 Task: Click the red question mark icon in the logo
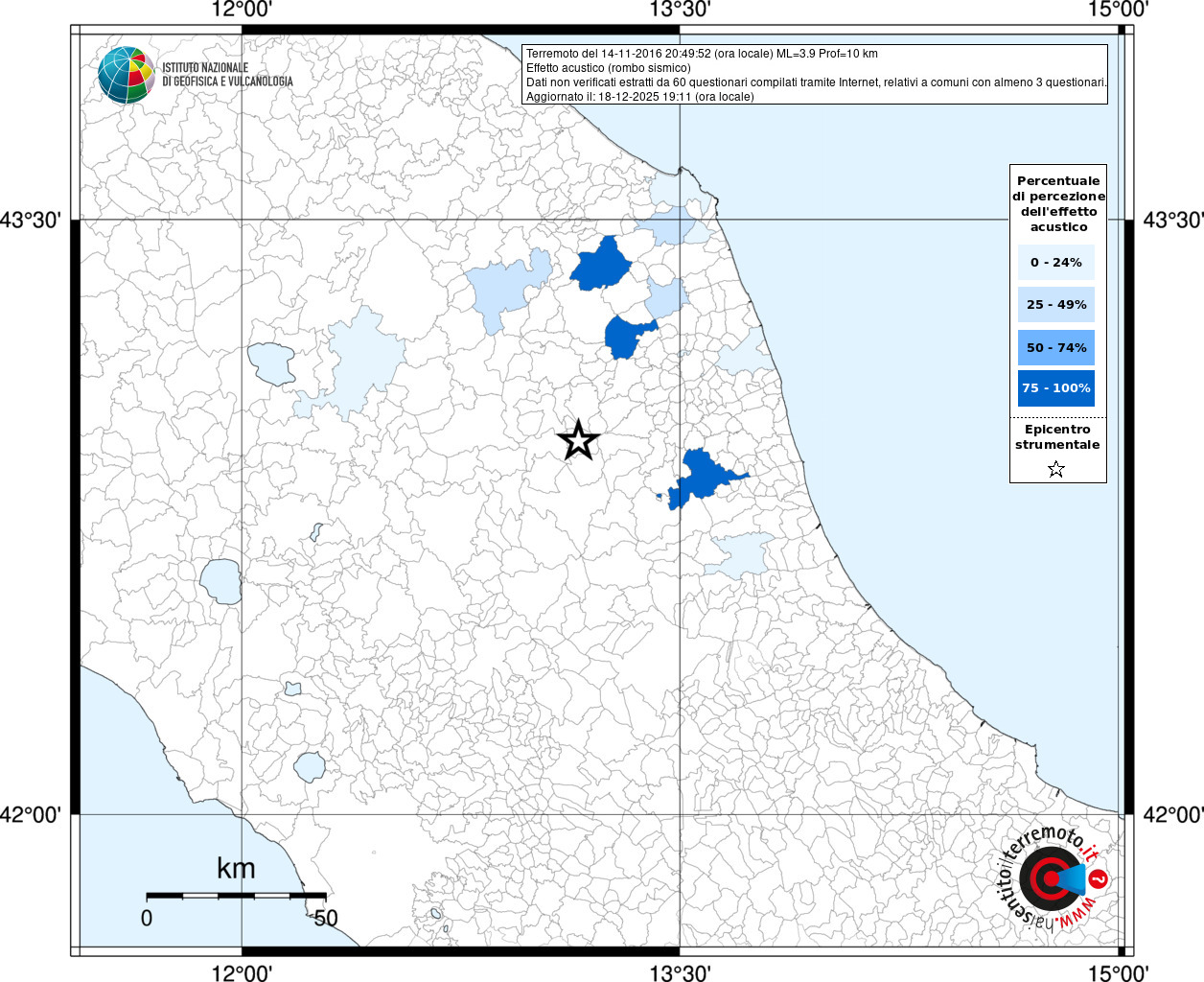(x=1099, y=878)
